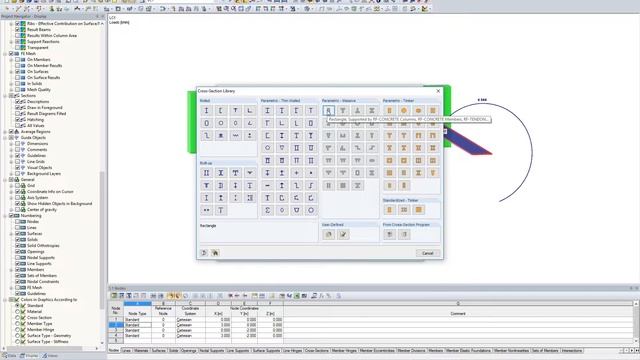
Task: Open first User-Defined cross-section icon
Action: click(329, 234)
